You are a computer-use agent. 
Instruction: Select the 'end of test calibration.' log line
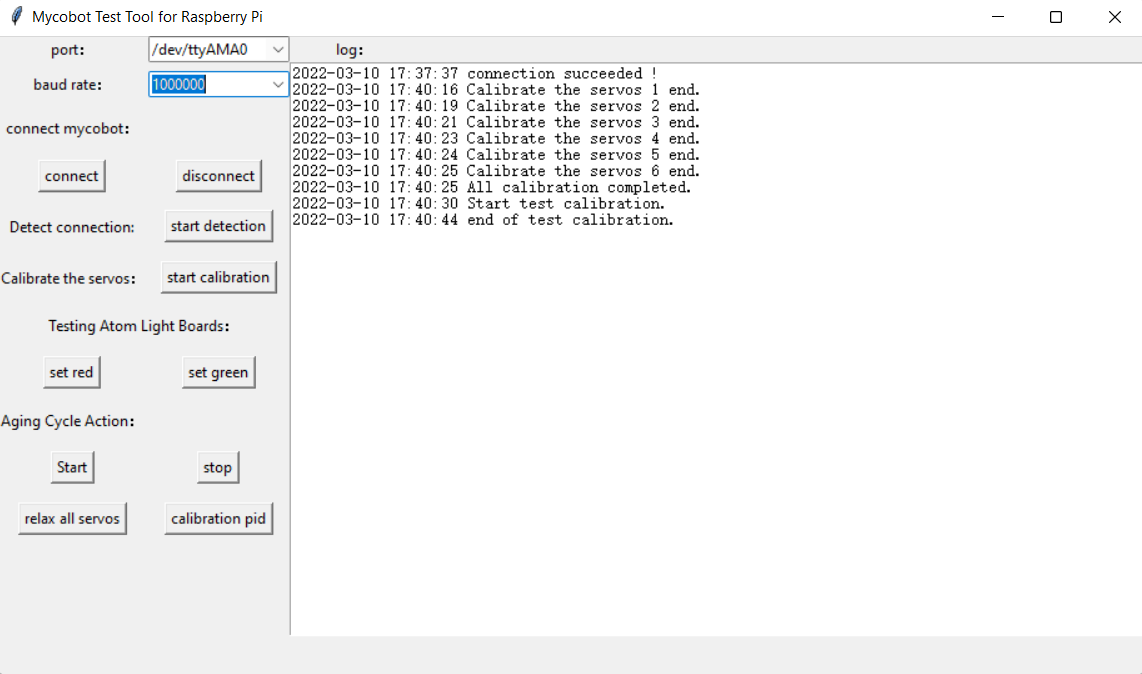click(x=483, y=220)
